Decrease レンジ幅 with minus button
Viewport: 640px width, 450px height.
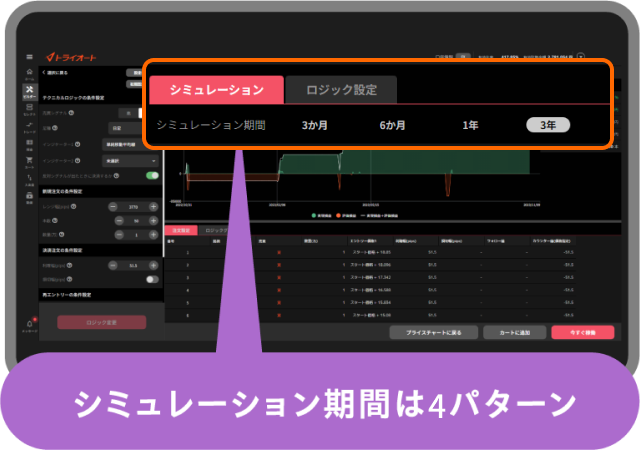click(113, 207)
